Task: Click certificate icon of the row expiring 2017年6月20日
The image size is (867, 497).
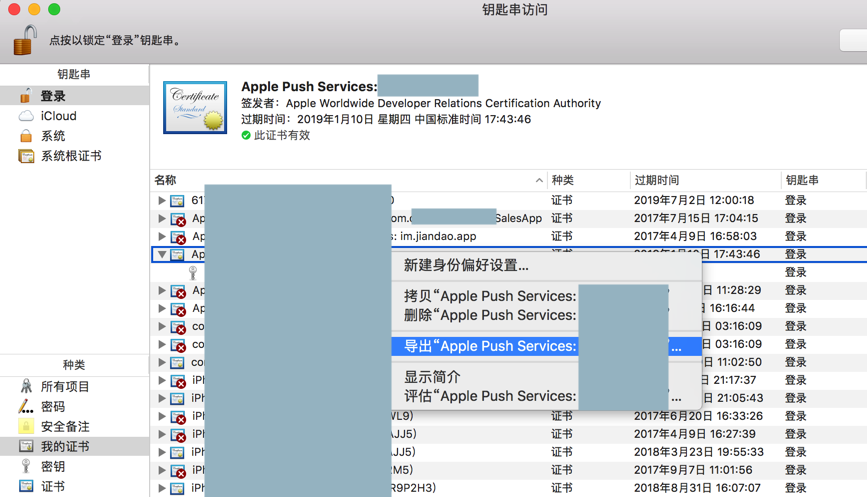Action: pyautogui.click(x=177, y=416)
